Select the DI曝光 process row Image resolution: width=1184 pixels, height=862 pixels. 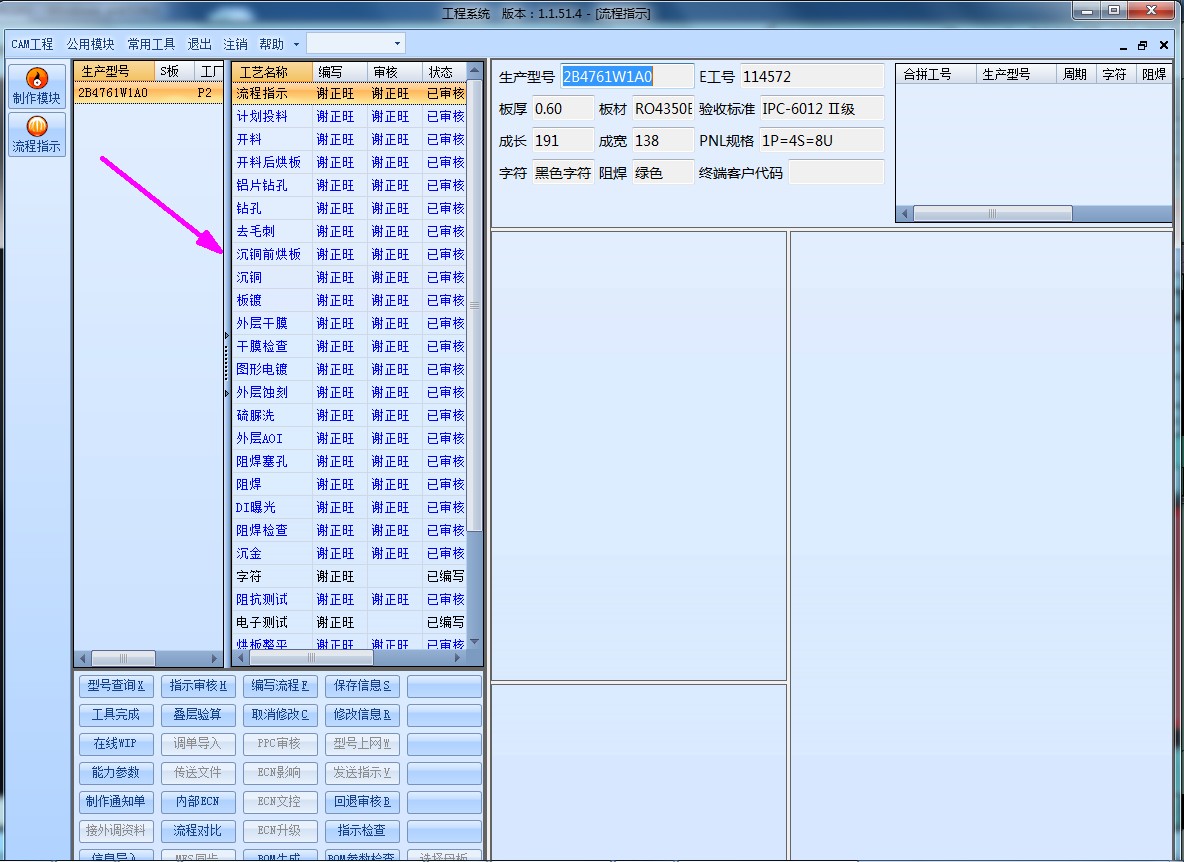tap(350, 507)
